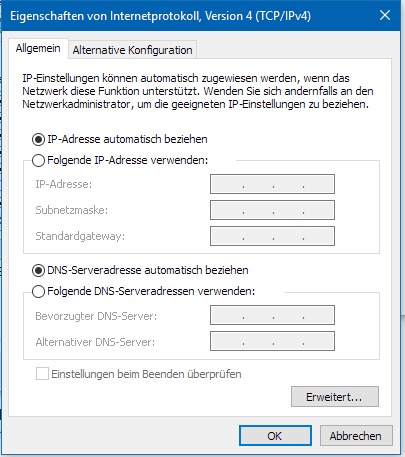Click the last octet of the Subnetzmaske field
Image resolution: width=405 pixels, height=457 pixels.
coord(318,210)
